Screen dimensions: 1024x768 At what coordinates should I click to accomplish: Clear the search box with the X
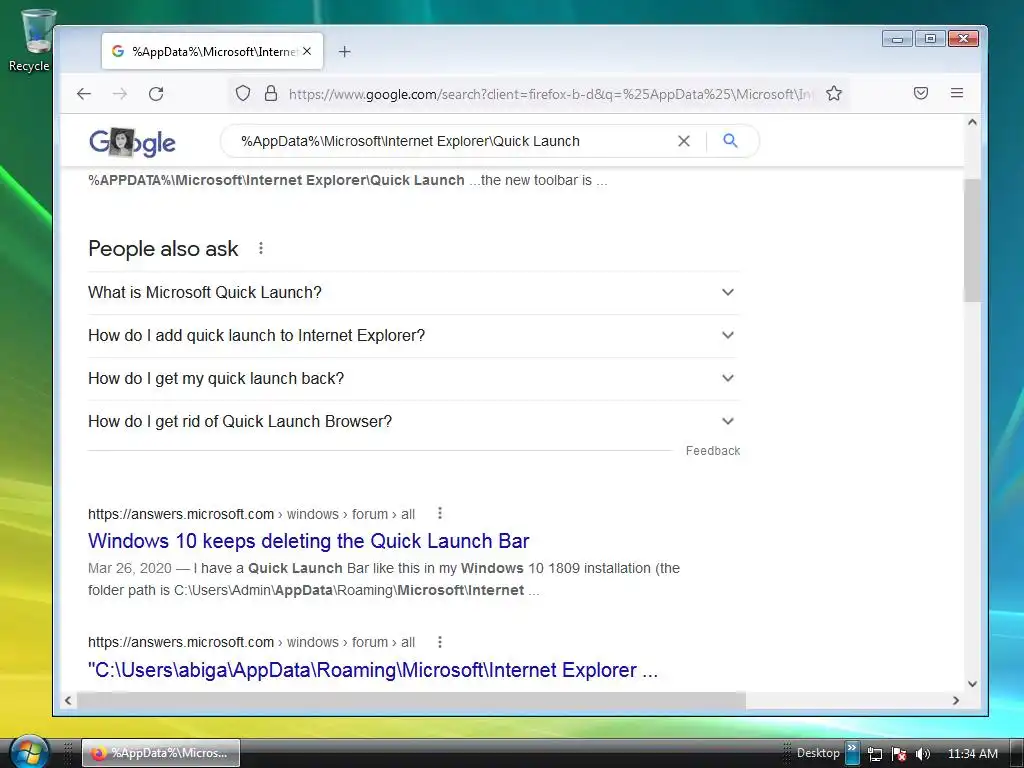tap(684, 141)
